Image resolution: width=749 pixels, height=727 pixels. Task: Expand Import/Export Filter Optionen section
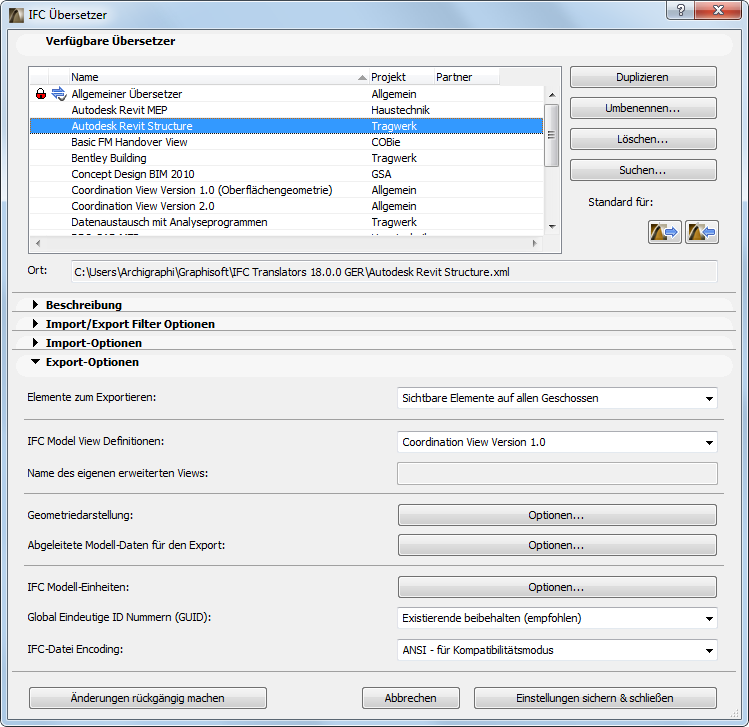(x=35, y=323)
